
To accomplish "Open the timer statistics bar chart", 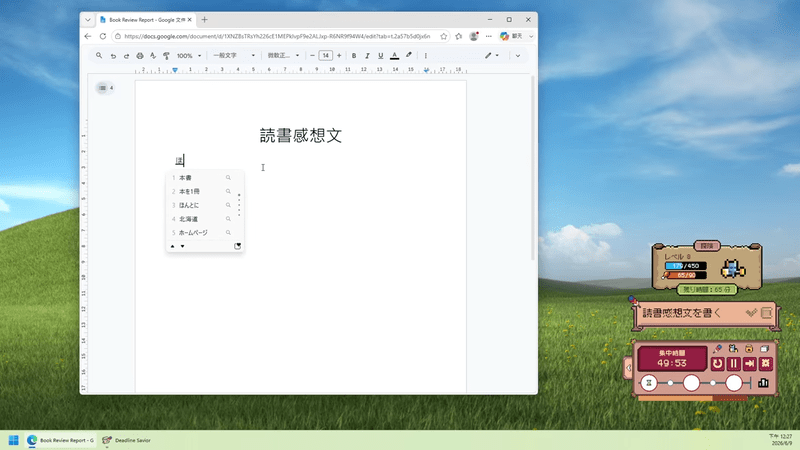I will pyautogui.click(x=763, y=383).
